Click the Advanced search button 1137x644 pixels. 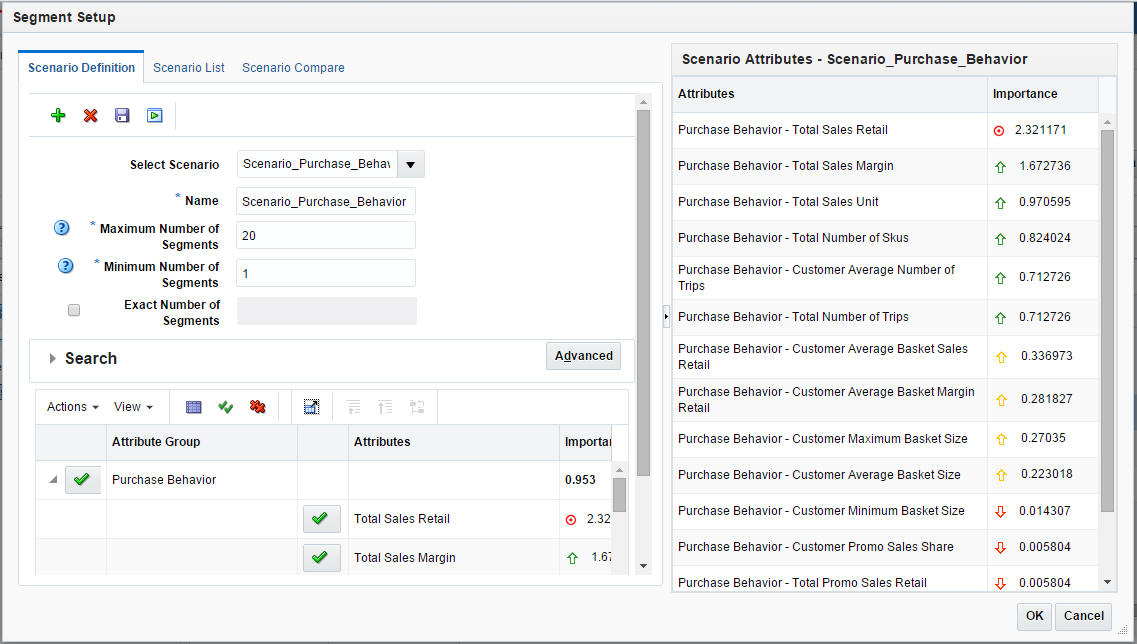tap(583, 356)
